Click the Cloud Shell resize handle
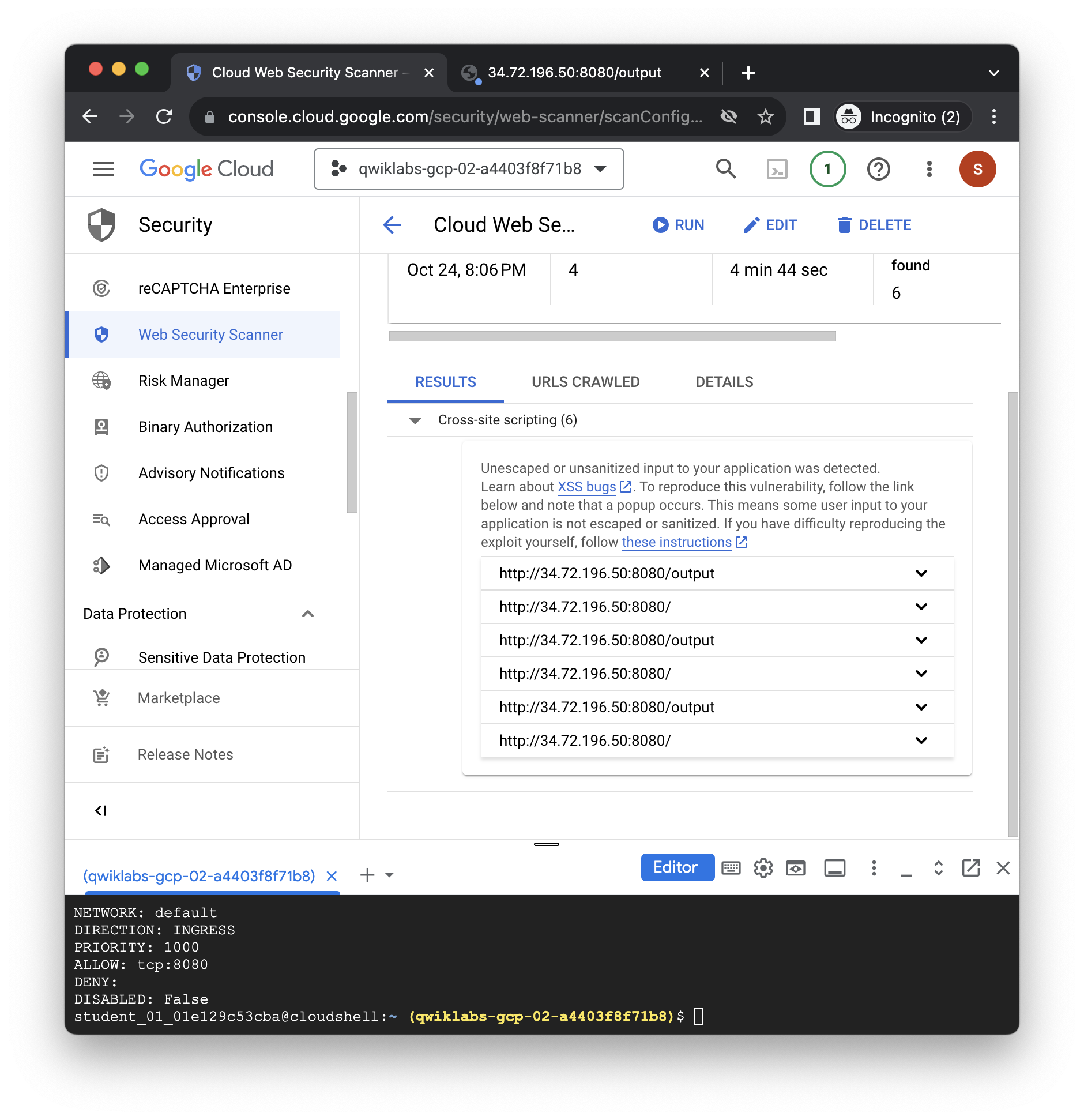This screenshot has height=1120, width=1084. click(x=546, y=844)
